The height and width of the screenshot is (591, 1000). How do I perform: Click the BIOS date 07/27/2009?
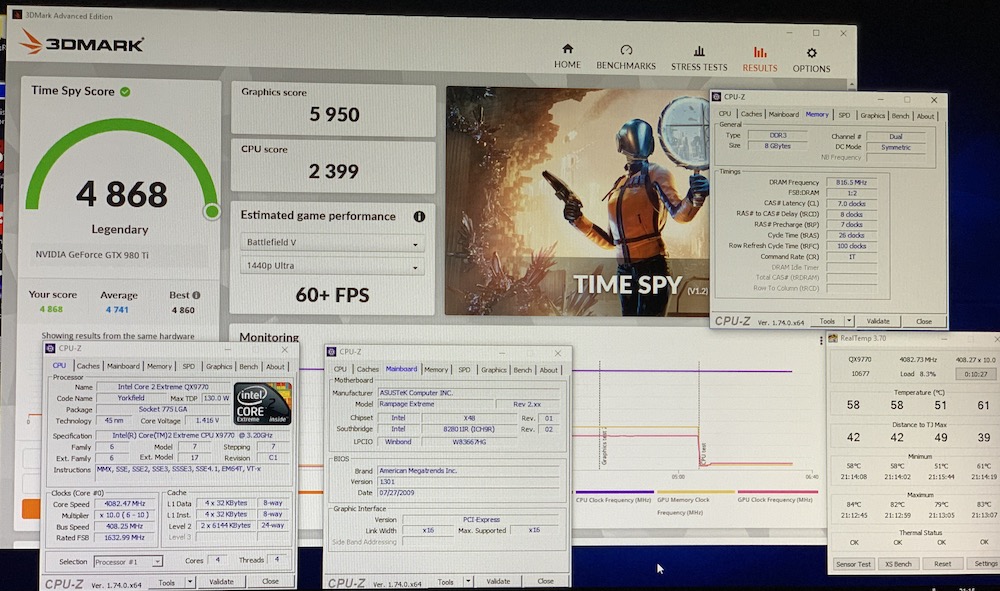tap(469, 493)
